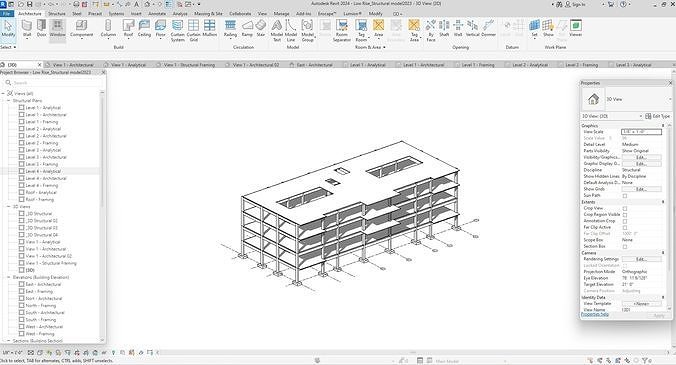Toggle the Far Clip Active checkbox
676x365 pixels.
625,228
